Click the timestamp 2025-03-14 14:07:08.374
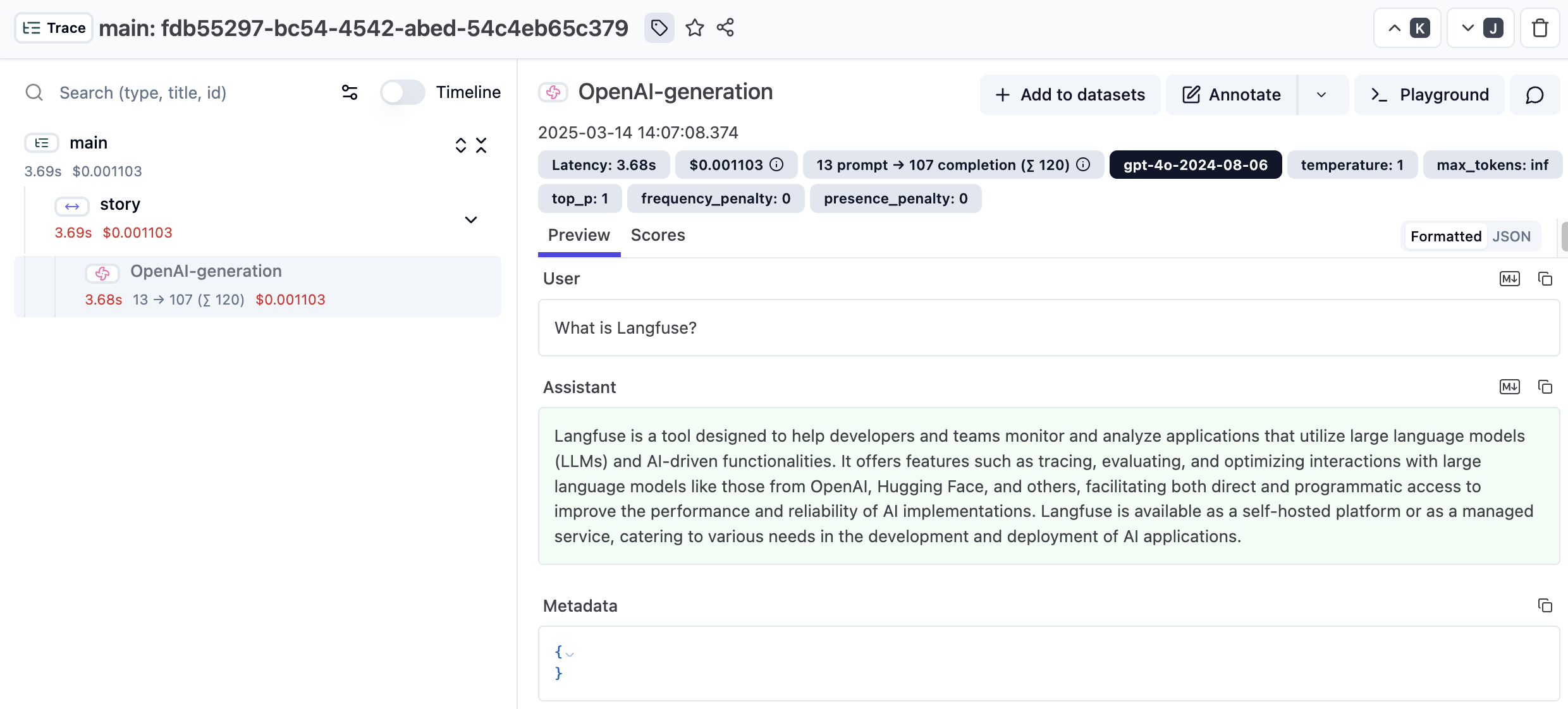This screenshot has width=1568, height=709. tap(638, 132)
